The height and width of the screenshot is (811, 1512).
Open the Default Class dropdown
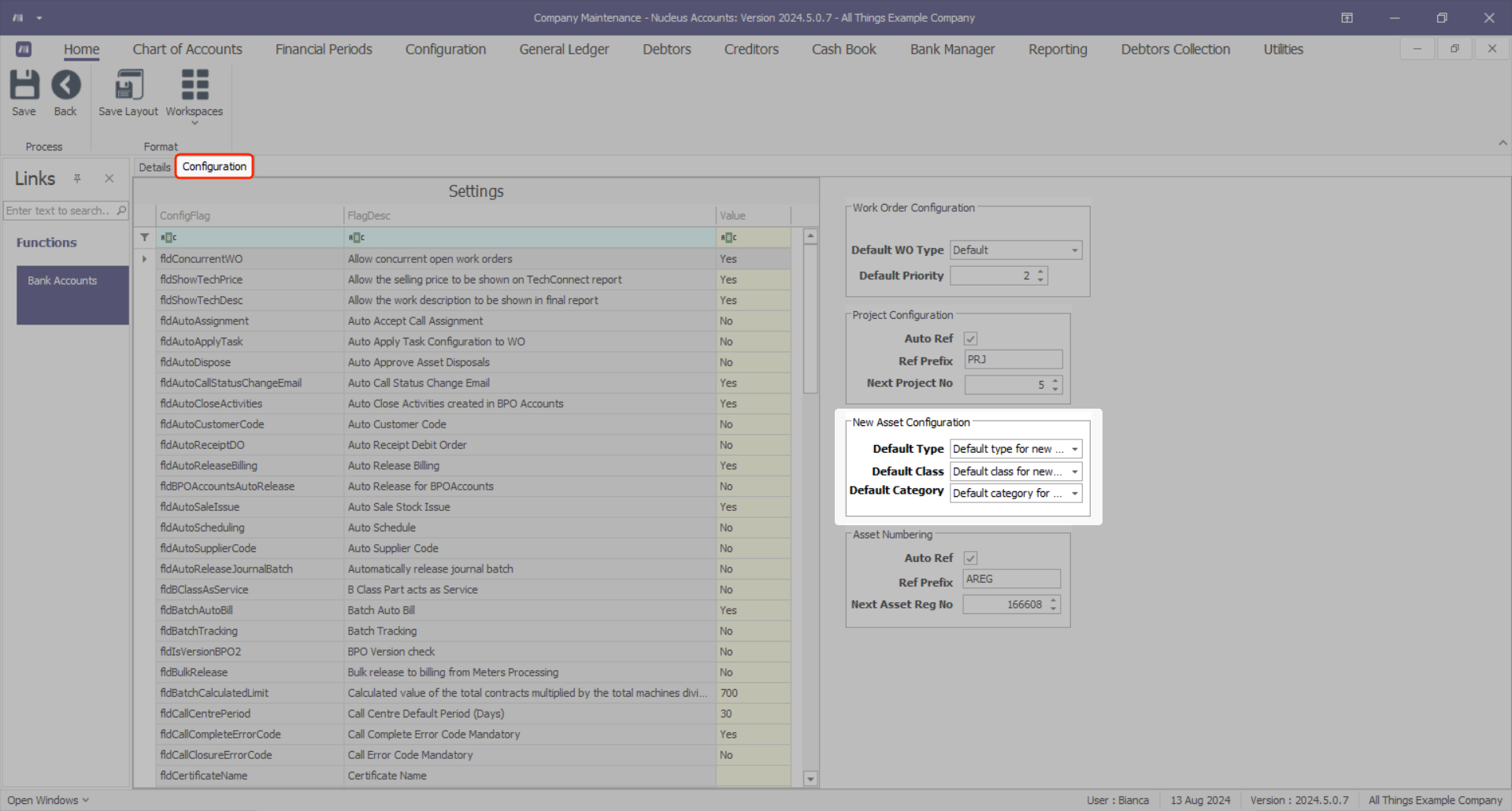click(1074, 472)
